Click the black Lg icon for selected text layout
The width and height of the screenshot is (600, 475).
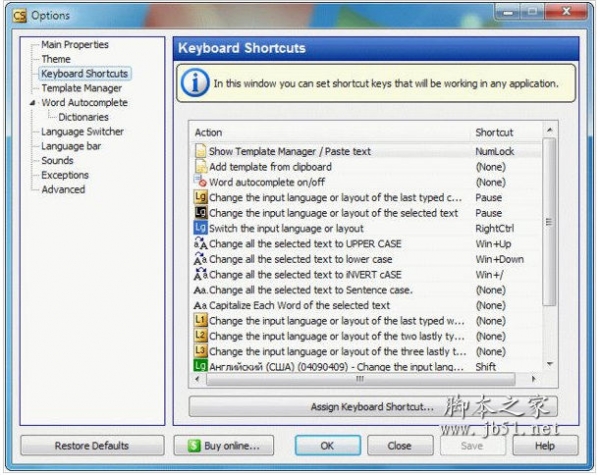pos(201,212)
